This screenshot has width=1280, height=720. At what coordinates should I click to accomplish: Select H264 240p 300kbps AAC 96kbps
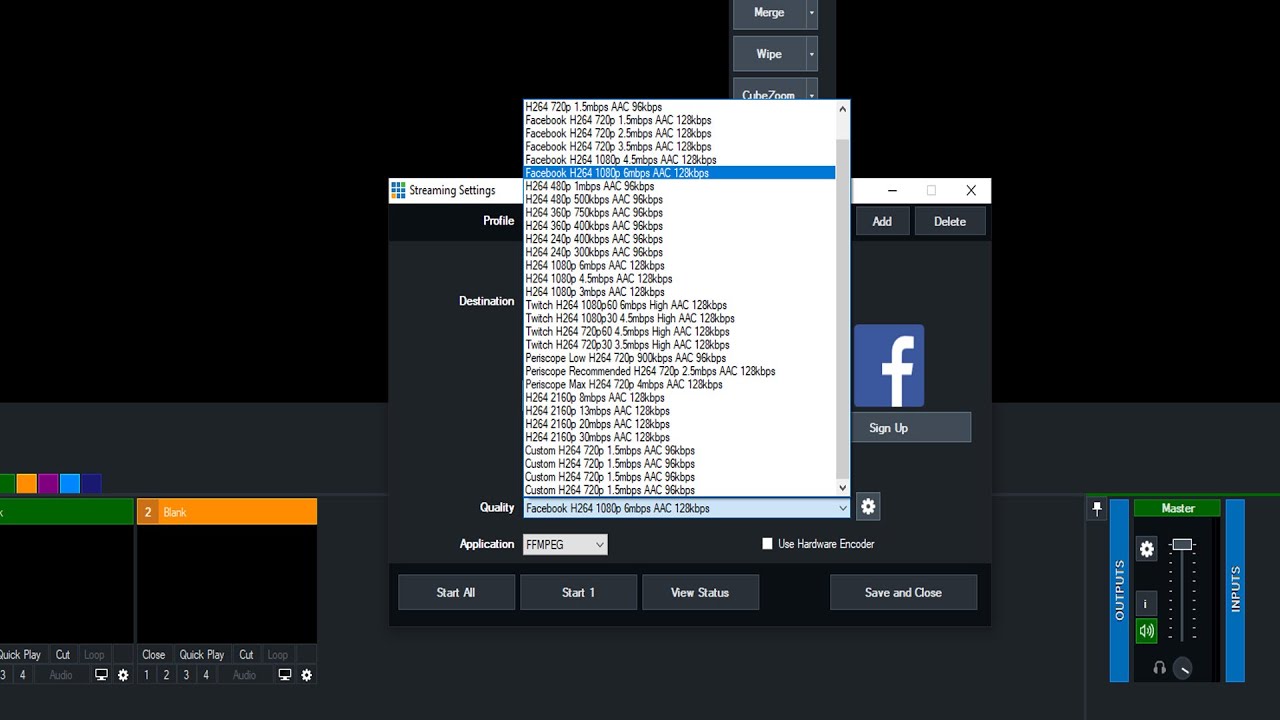tap(679, 252)
